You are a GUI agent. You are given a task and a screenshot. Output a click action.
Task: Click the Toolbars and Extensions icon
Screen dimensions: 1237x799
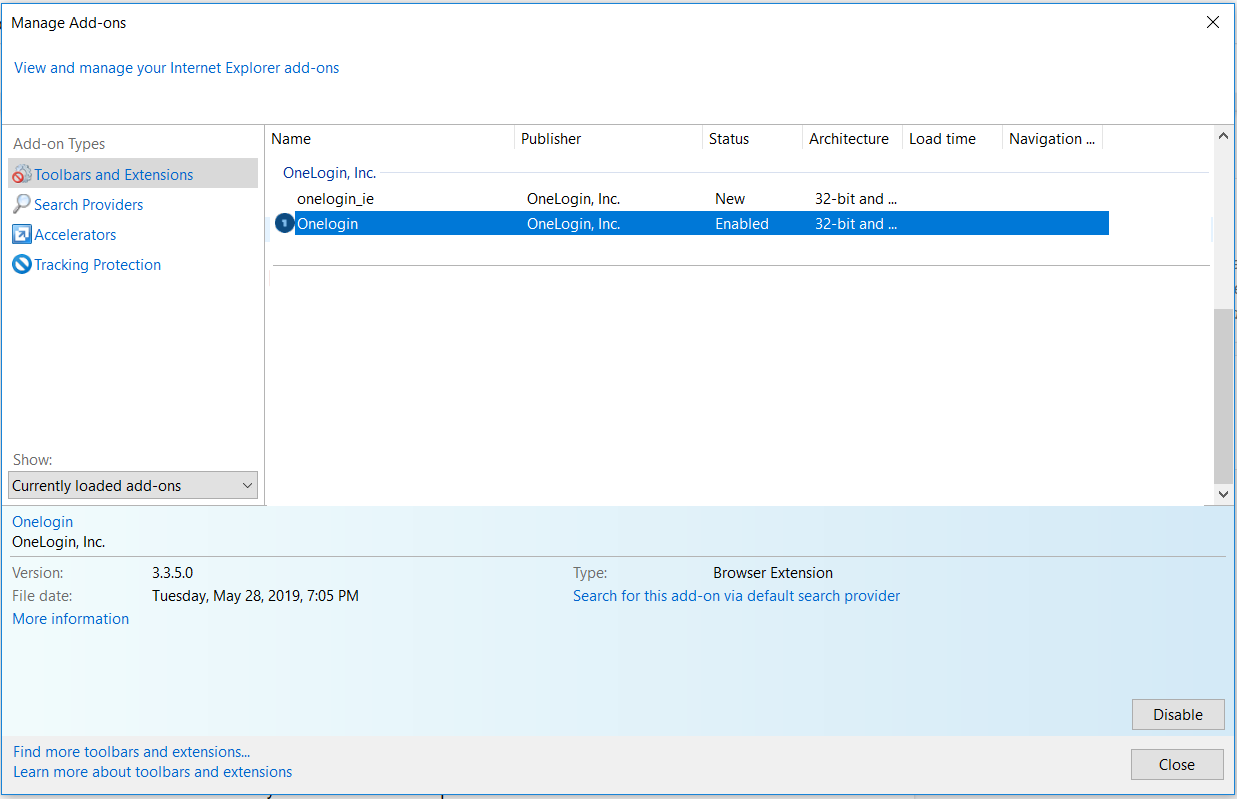click(21, 175)
